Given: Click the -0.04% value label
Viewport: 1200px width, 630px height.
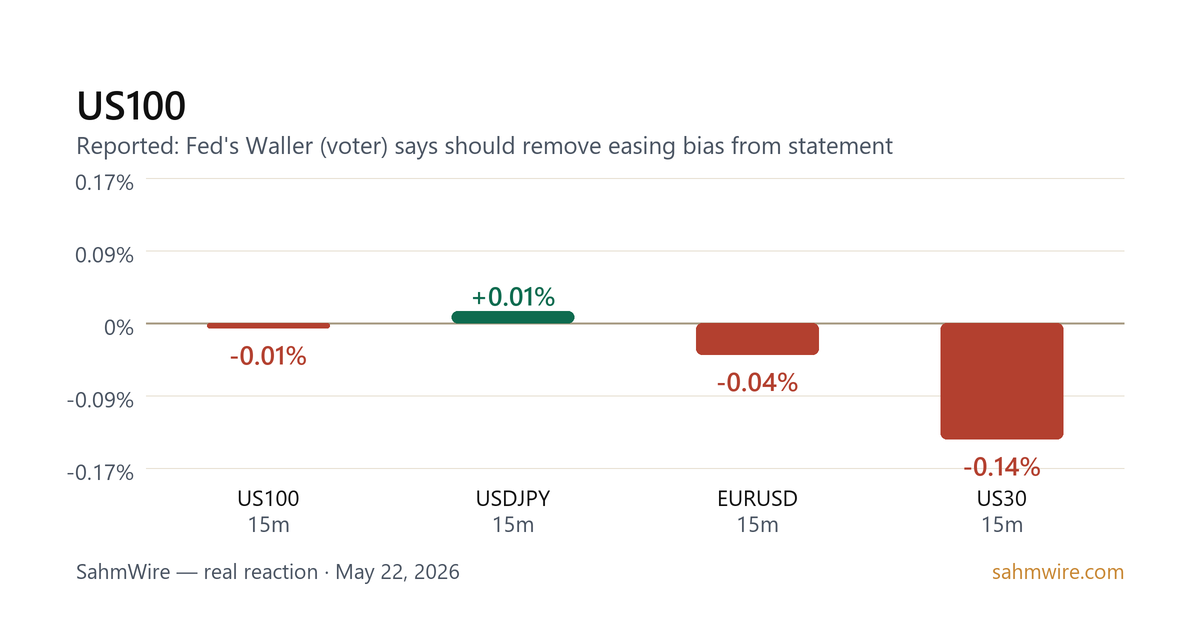Looking at the screenshot, I should pyautogui.click(x=758, y=382).
